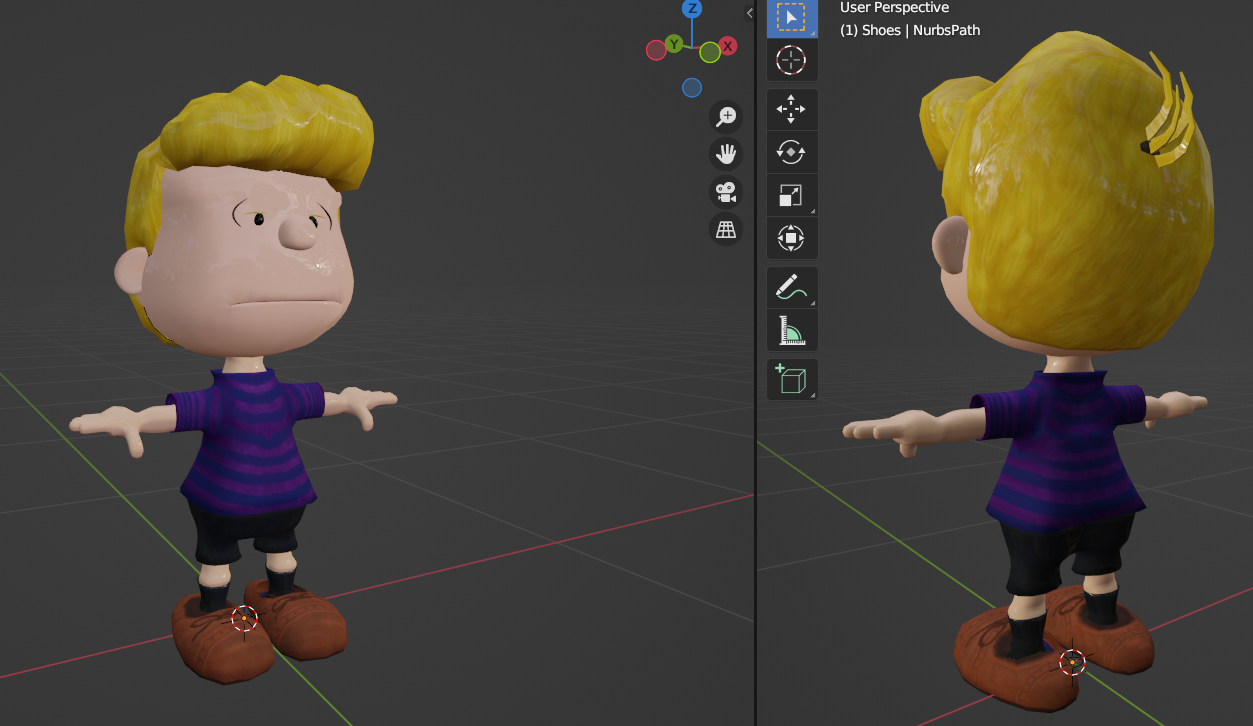The image size is (1253, 726).
Task: Click the unlabeled blue negative Z gizmo circle
Action: pyautogui.click(x=692, y=88)
